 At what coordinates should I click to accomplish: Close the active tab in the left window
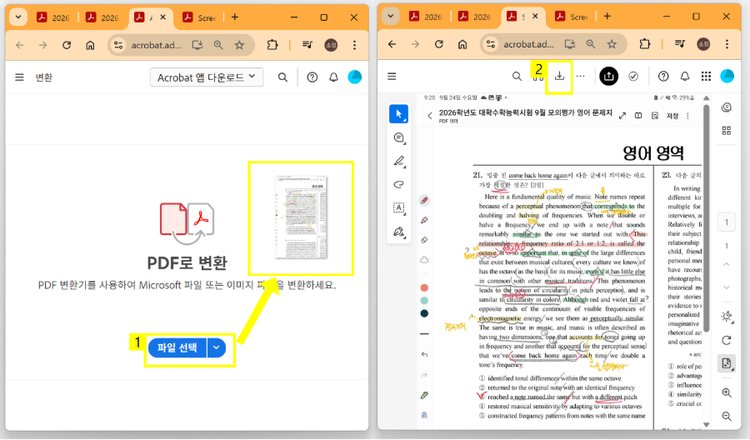click(x=163, y=17)
